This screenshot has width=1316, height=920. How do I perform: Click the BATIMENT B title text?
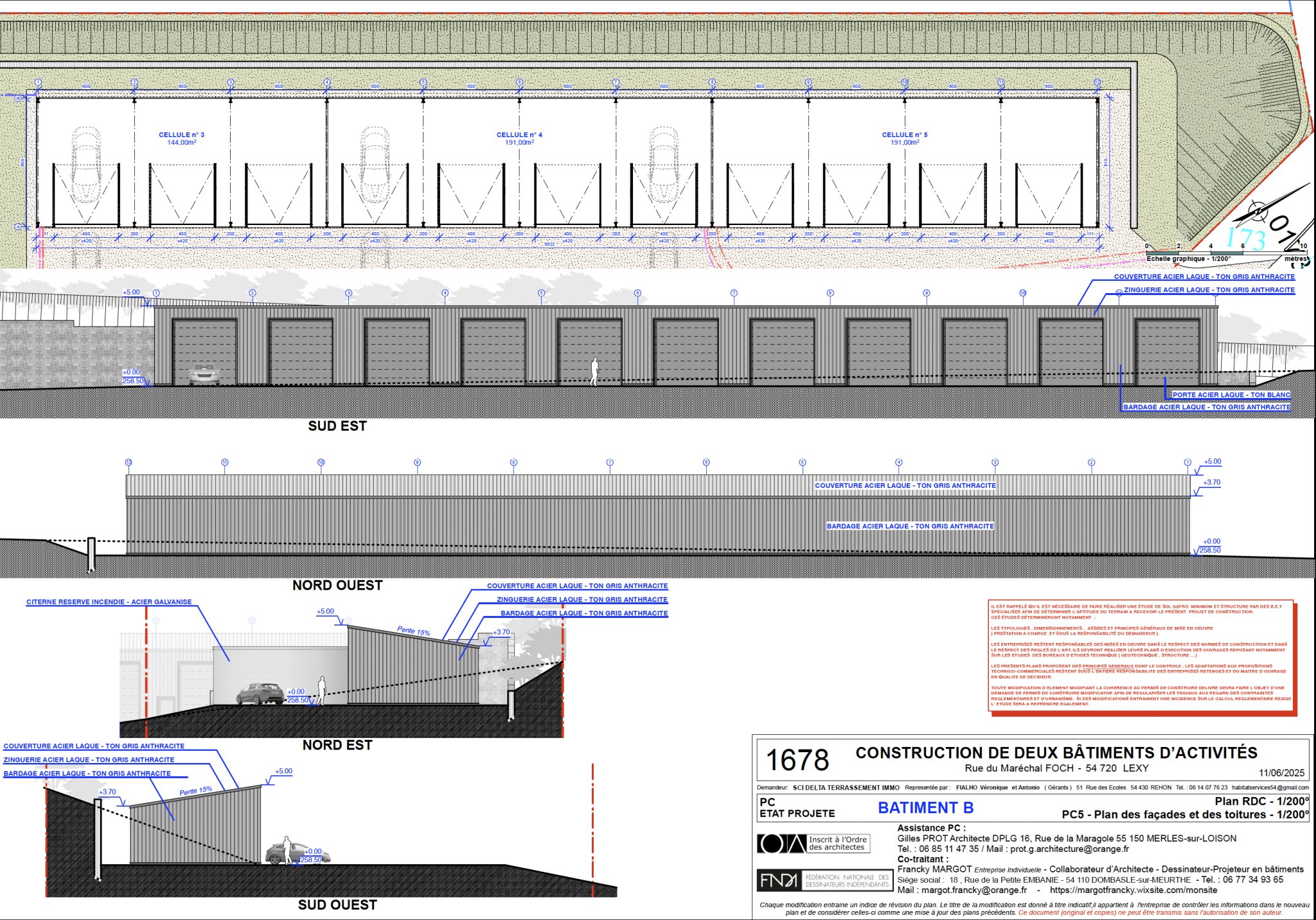925,808
